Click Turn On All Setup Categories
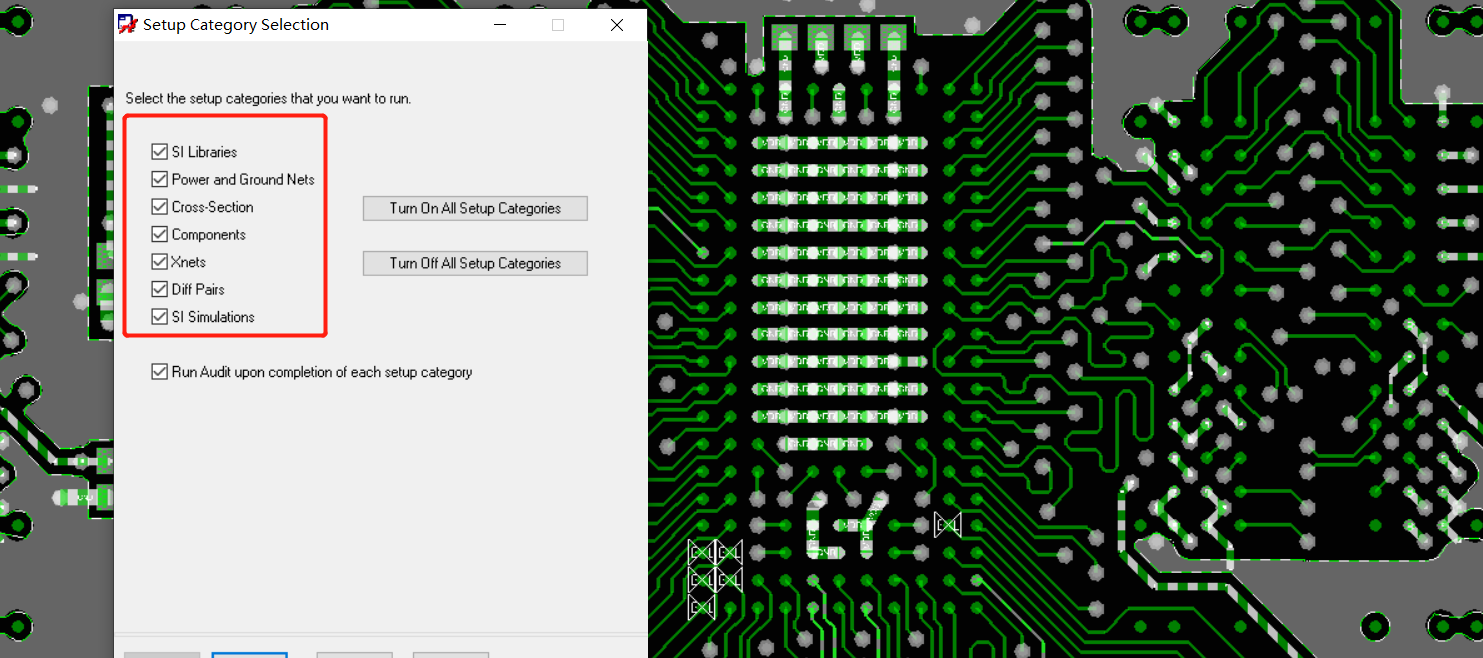 pos(475,208)
